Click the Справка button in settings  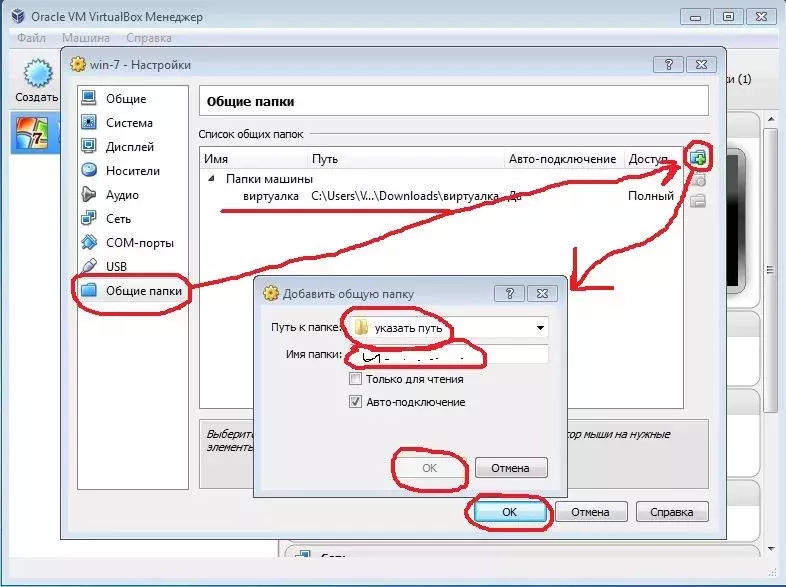click(x=672, y=512)
